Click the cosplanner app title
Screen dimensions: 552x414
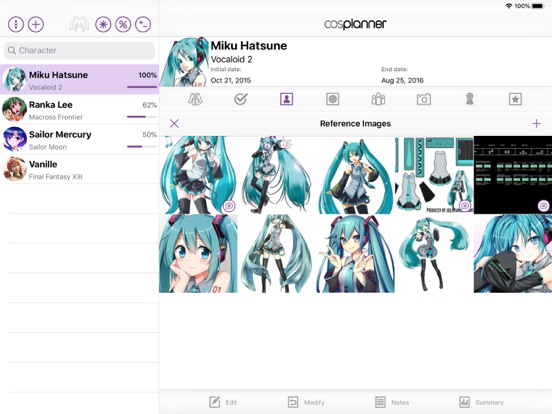coord(355,24)
